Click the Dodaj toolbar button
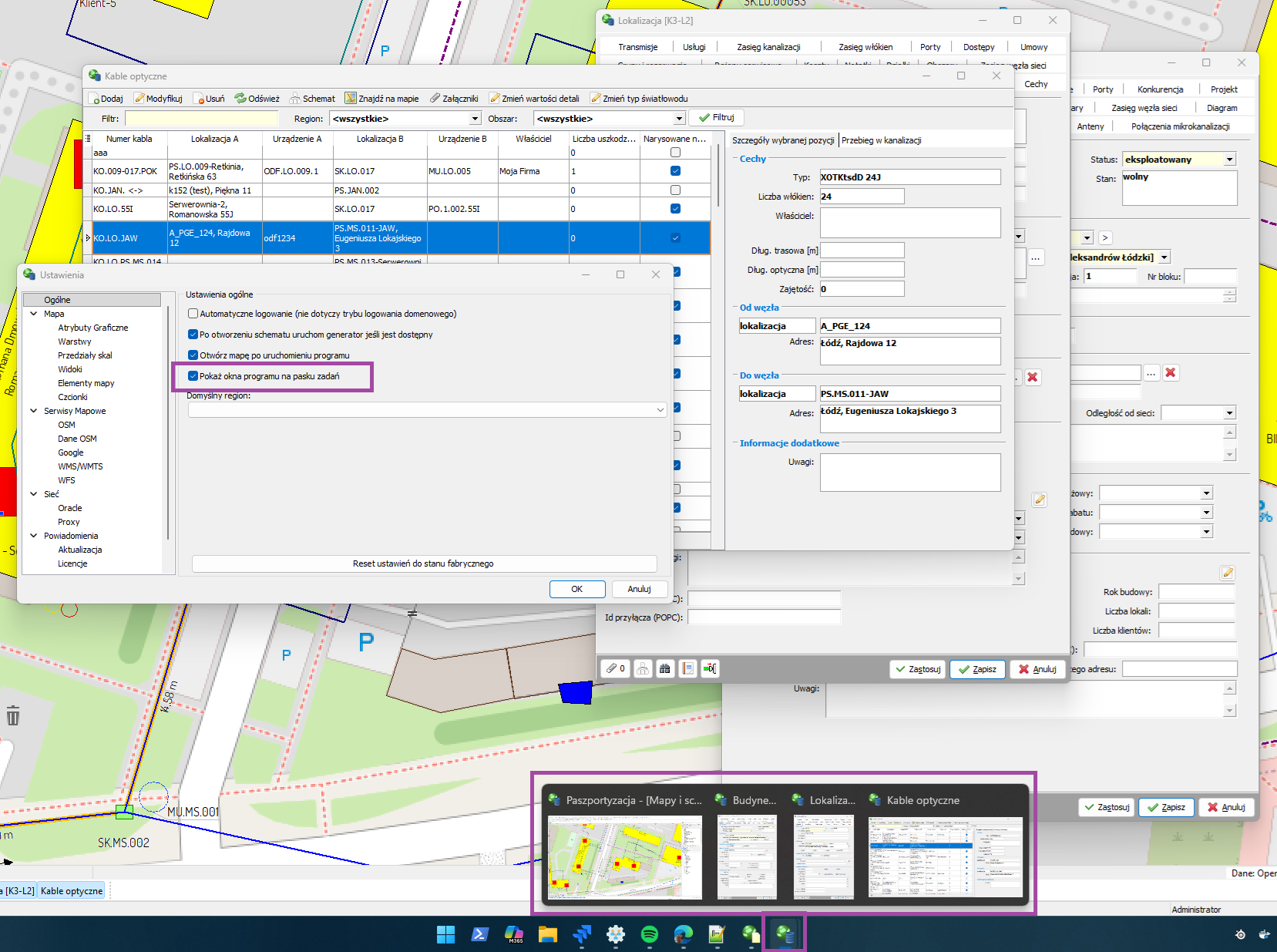 coord(106,99)
